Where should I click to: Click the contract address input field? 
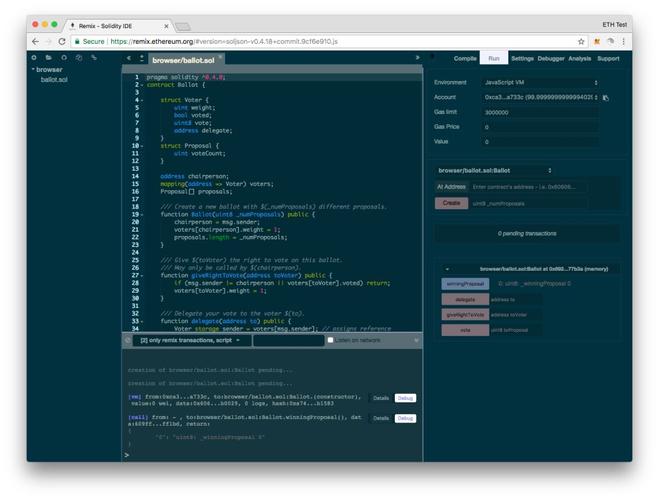coord(529,187)
